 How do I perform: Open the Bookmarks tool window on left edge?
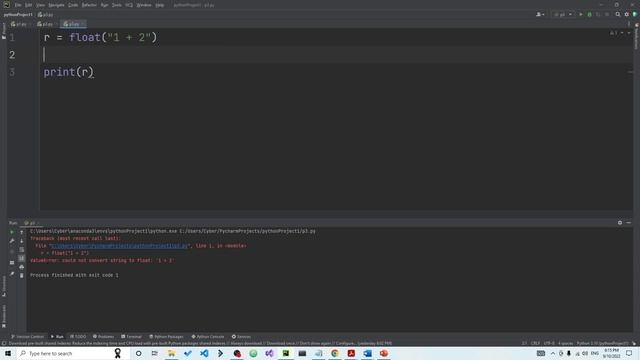coord(4,317)
